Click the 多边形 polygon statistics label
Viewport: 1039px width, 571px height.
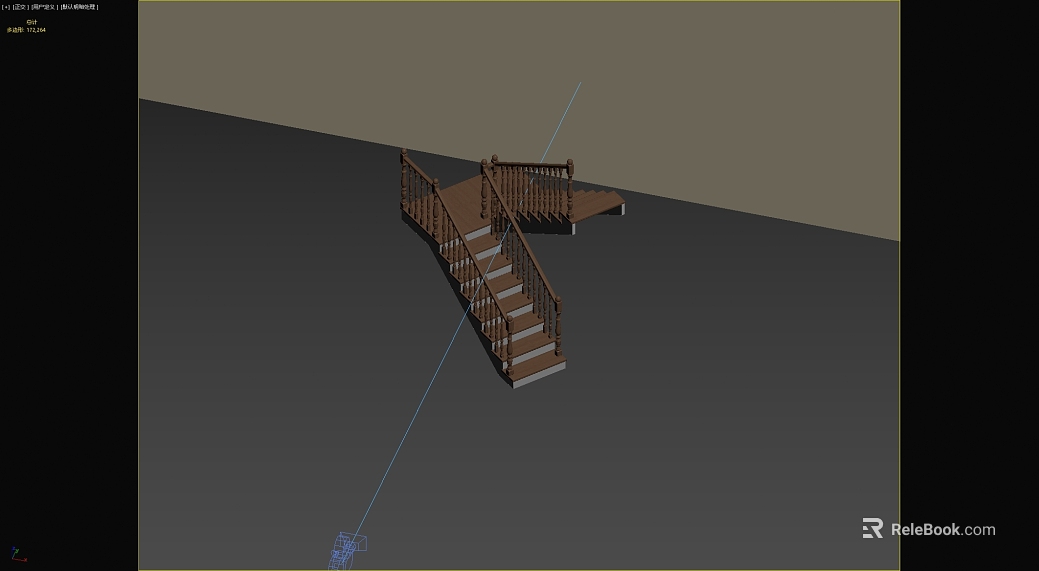15,30
